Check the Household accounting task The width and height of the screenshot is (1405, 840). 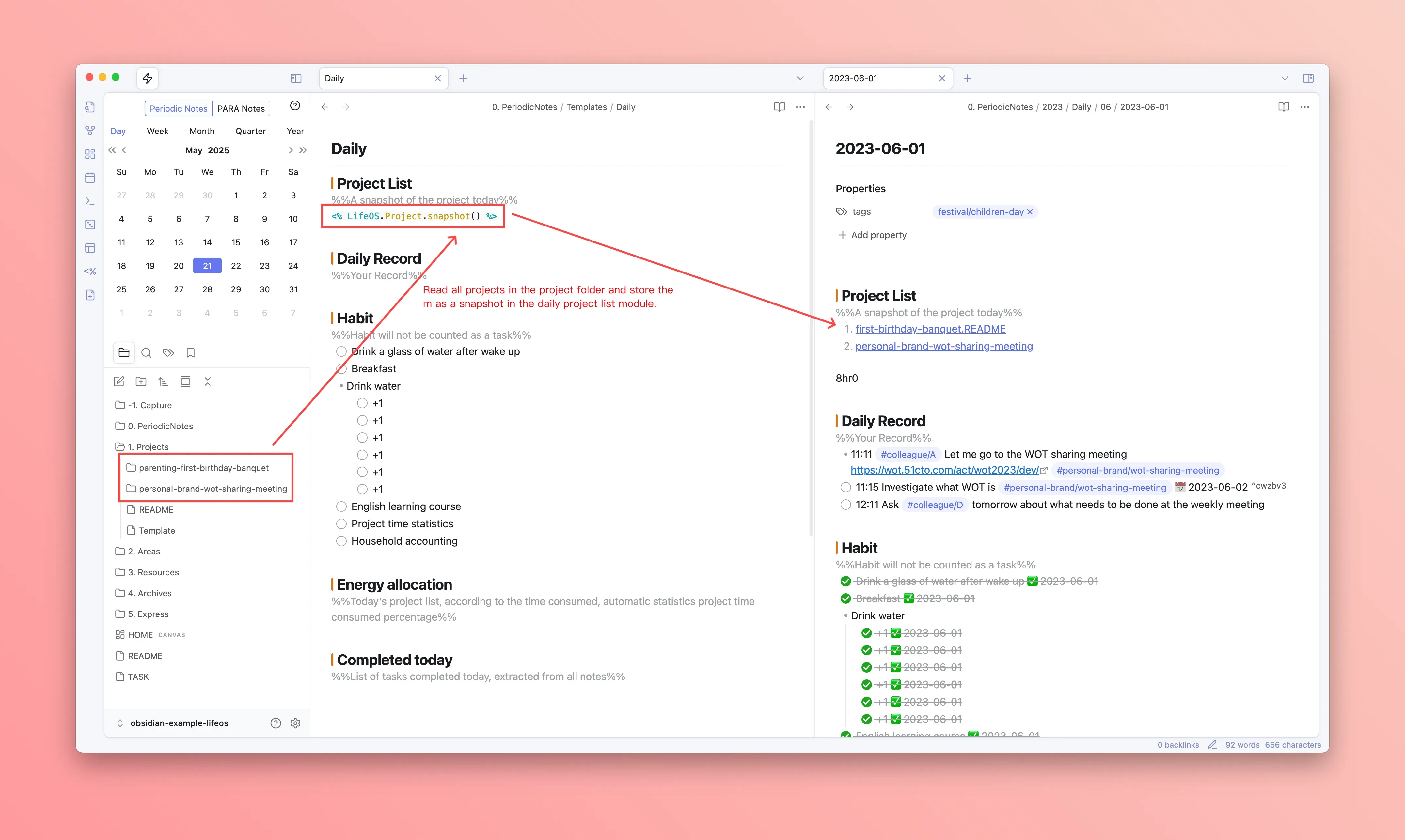341,541
